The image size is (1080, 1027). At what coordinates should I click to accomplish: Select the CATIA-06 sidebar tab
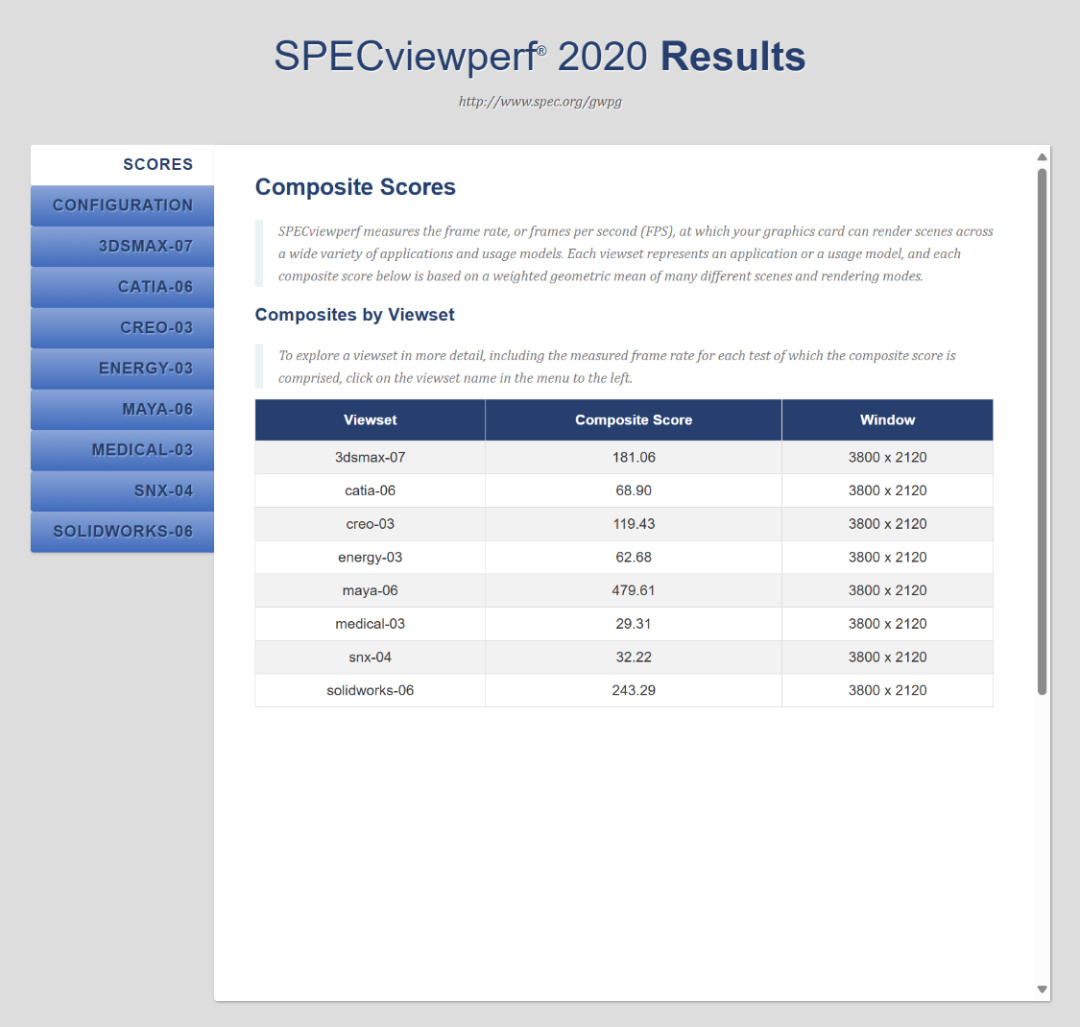click(122, 287)
